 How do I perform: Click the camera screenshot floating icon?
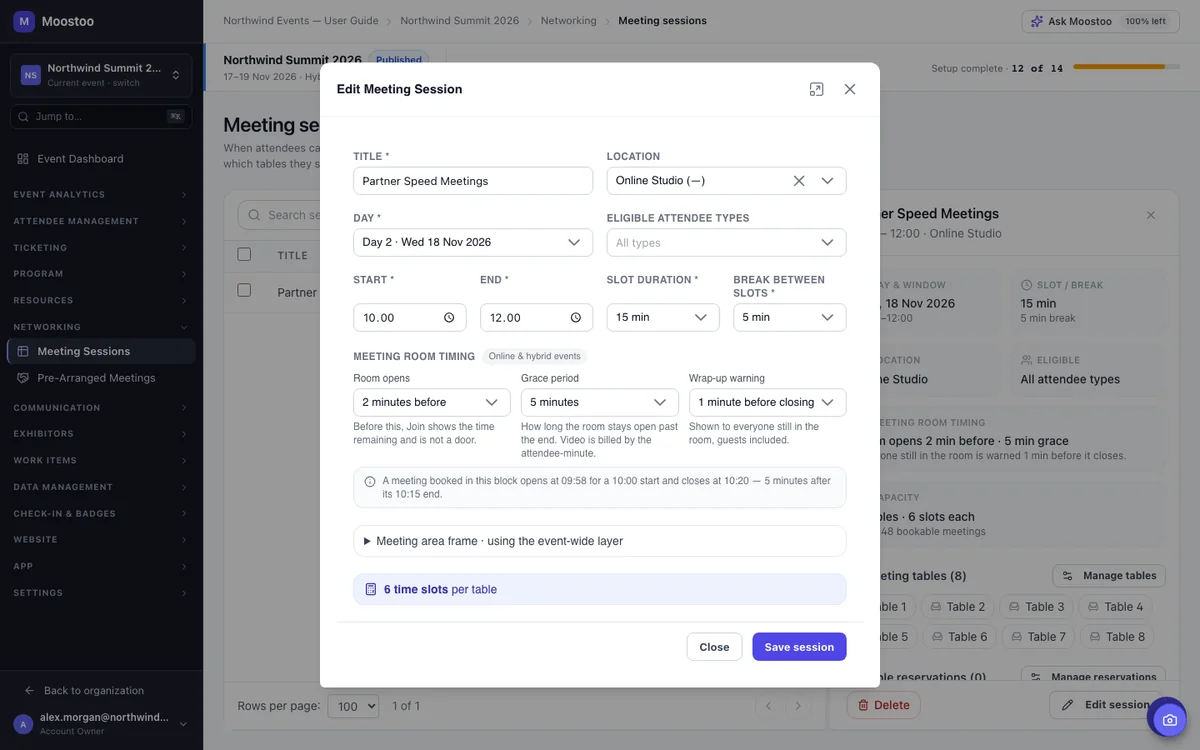[x=1169, y=719]
